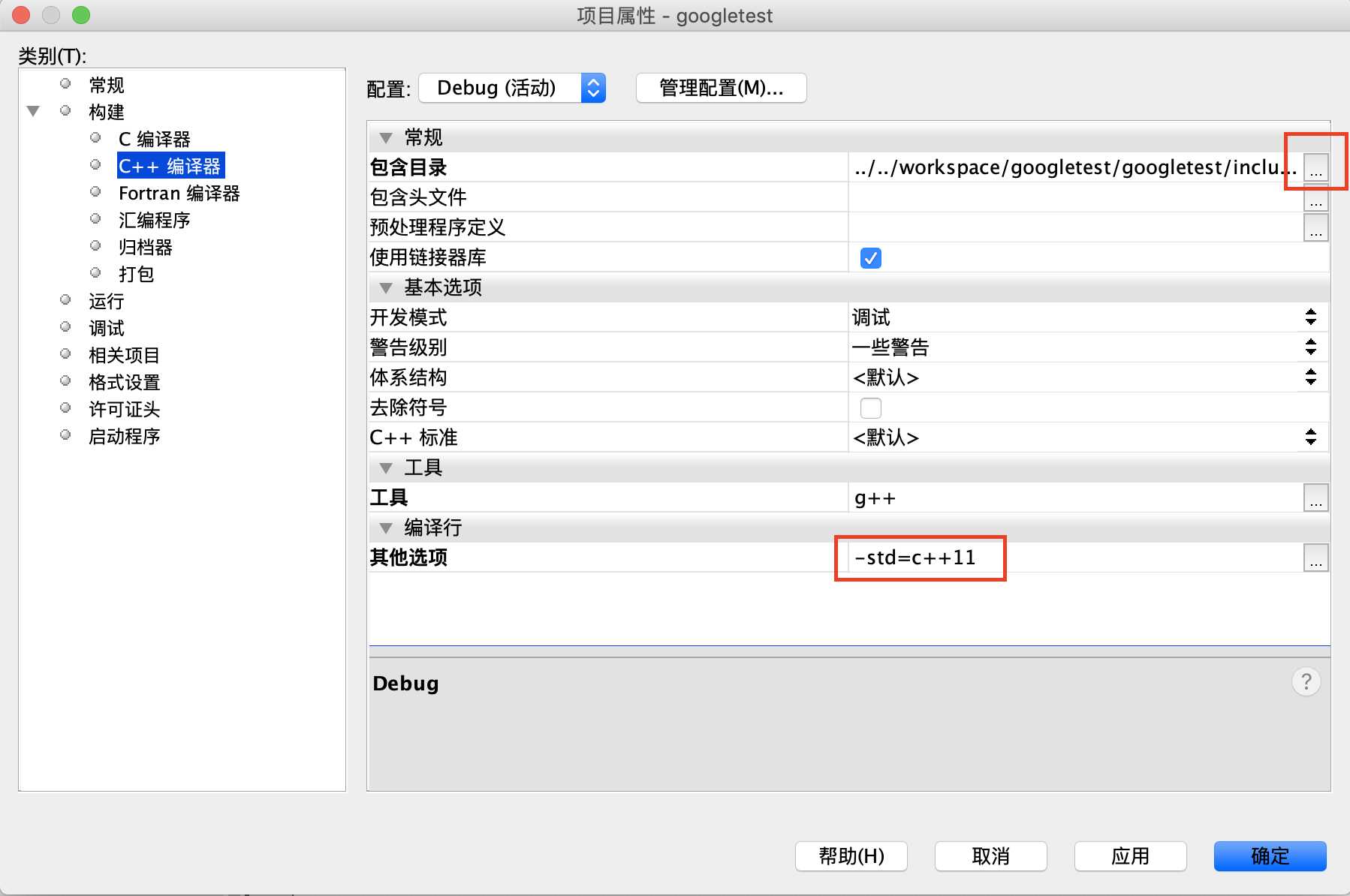1350x896 pixels.
Task: Click the 管理配置(M)... button
Action: pyautogui.click(x=721, y=88)
